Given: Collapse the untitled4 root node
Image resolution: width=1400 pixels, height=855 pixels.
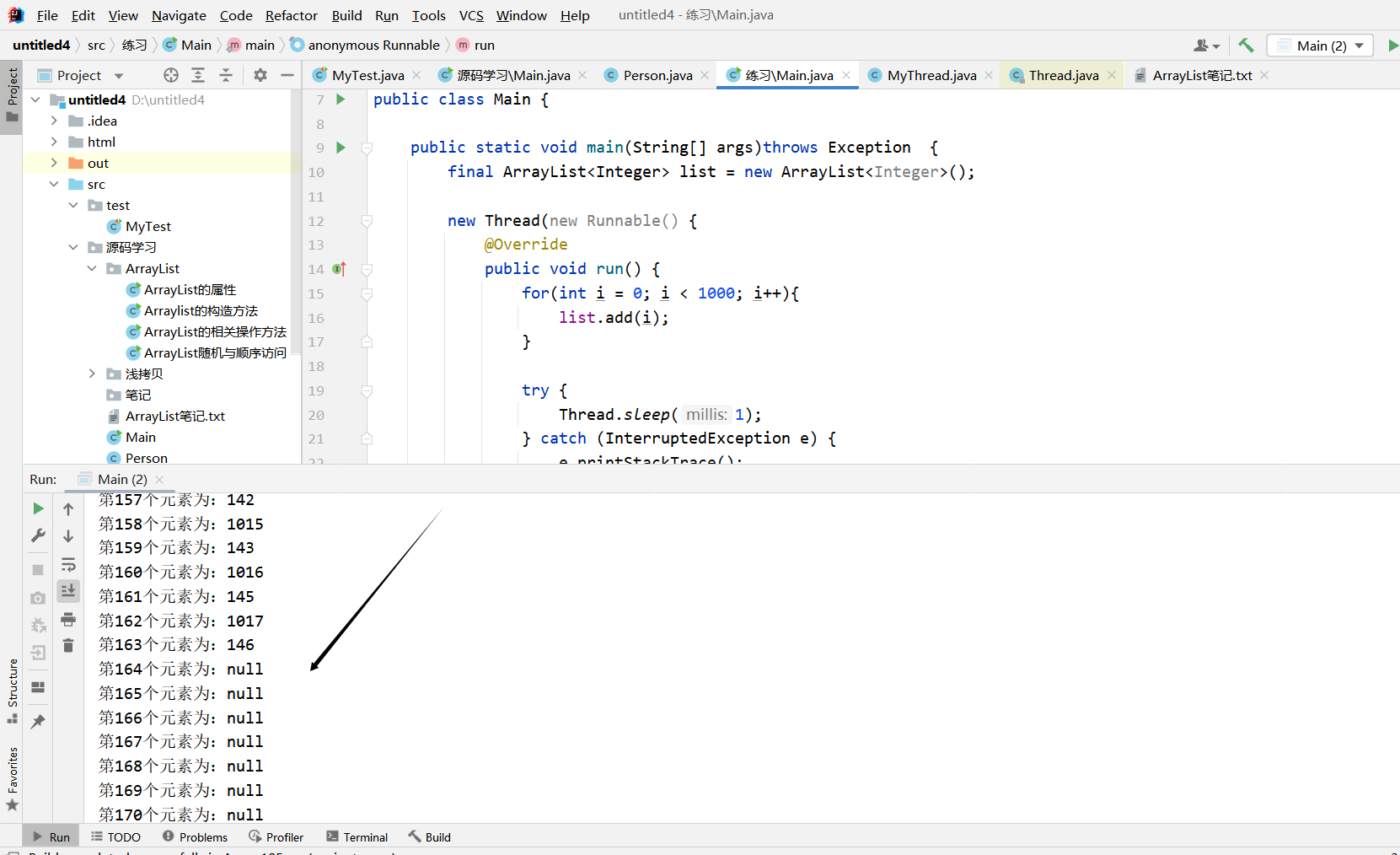Looking at the screenshot, I should 35,99.
